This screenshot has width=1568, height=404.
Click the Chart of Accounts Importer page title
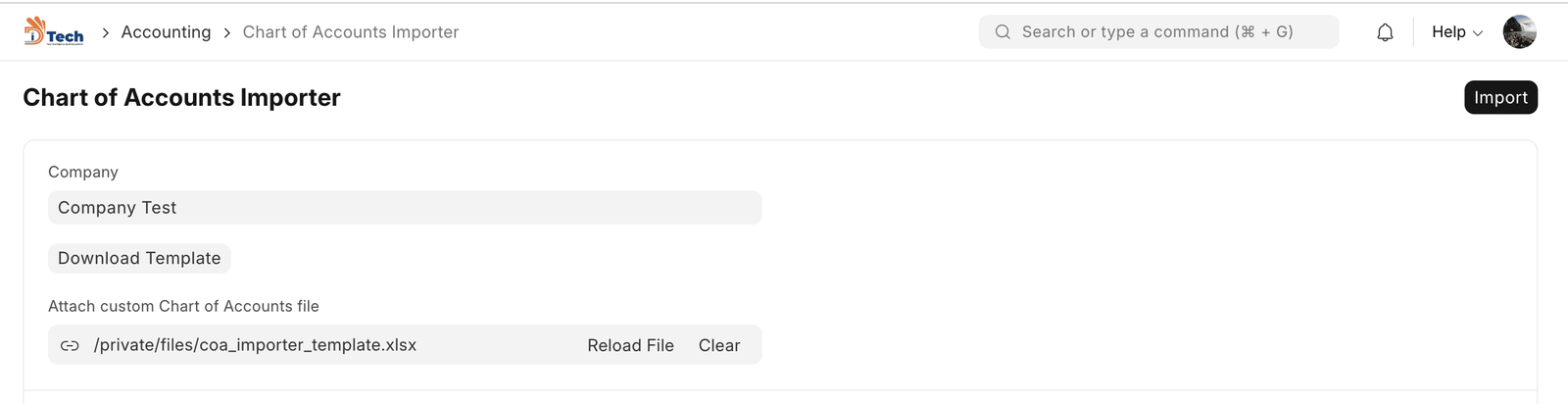(181, 97)
